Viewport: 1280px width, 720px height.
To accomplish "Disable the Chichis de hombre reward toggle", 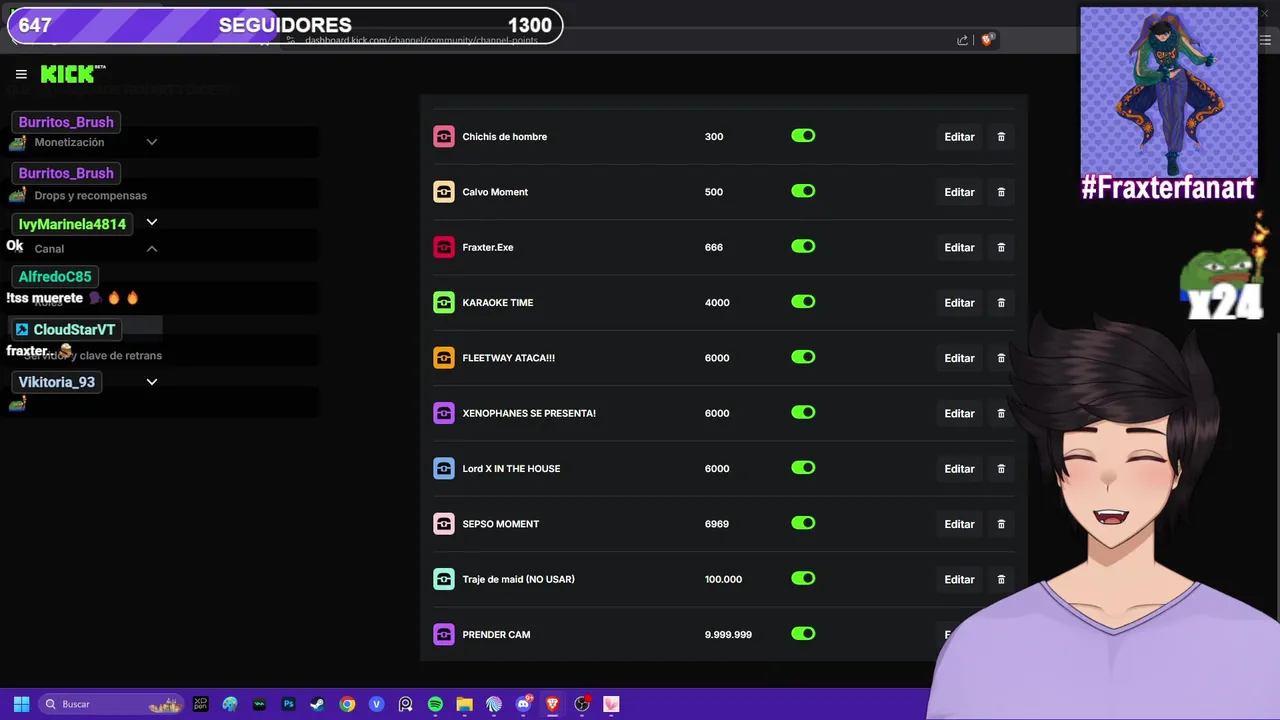I will [803, 136].
